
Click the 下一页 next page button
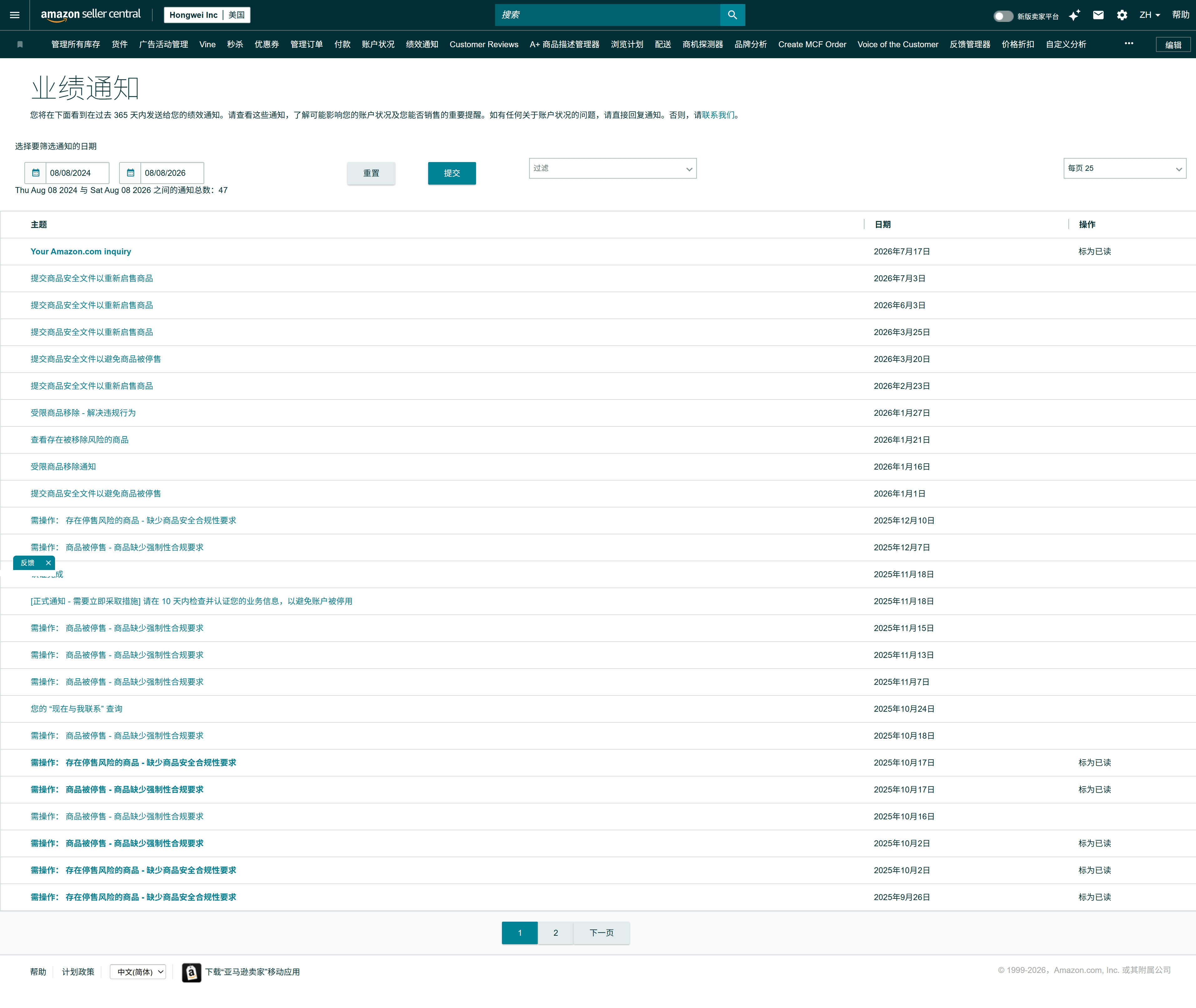(x=601, y=933)
